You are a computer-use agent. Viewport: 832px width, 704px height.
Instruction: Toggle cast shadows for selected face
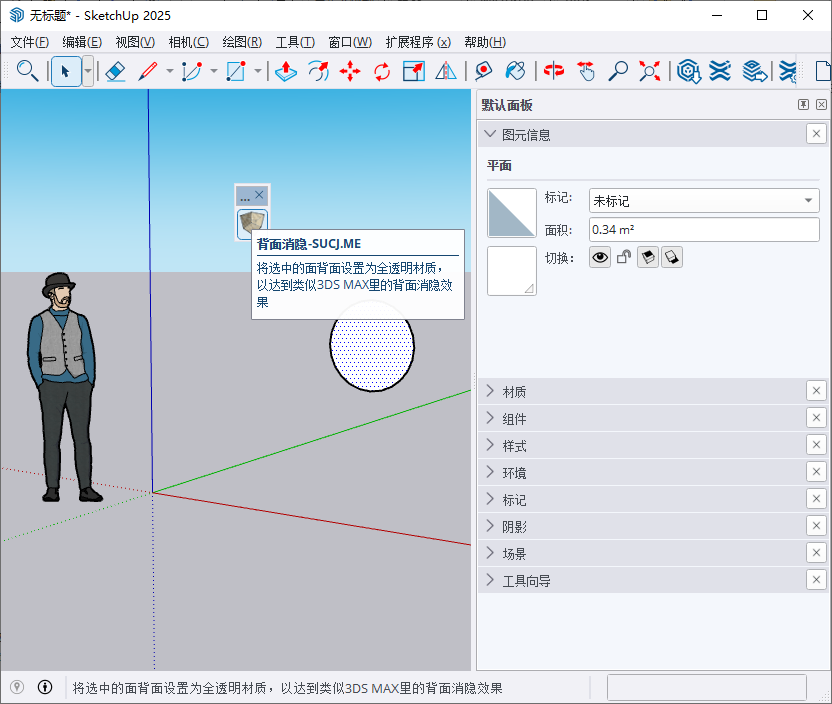click(x=647, y=257)
